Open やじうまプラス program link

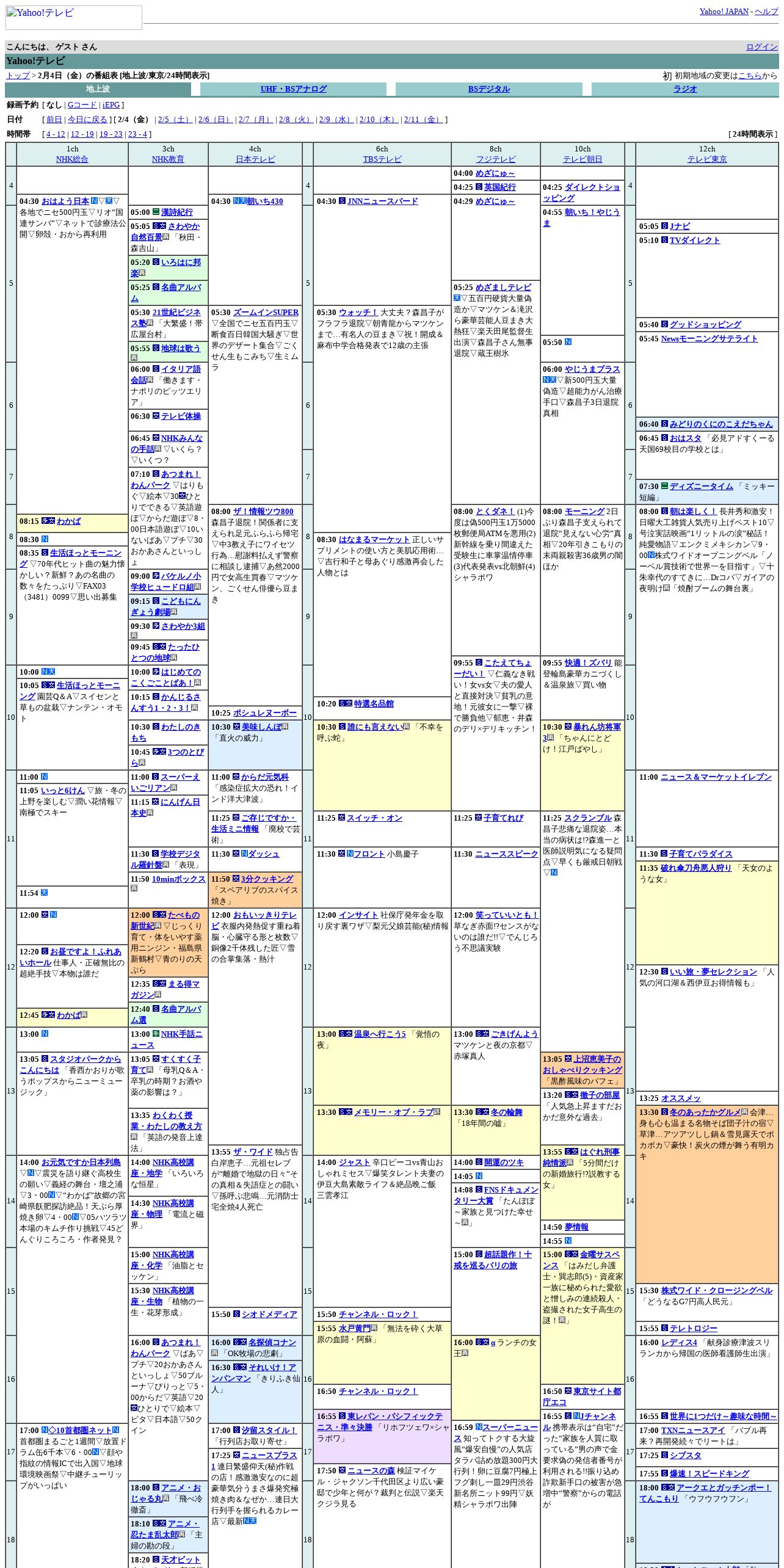[592, 369]
